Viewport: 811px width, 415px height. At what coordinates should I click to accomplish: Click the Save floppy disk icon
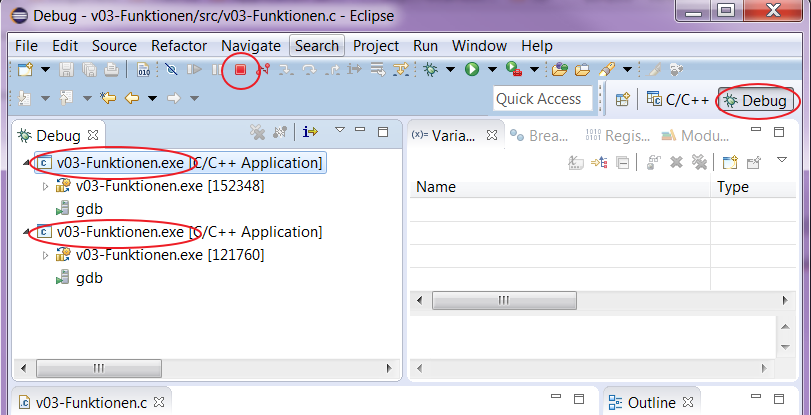pyautogui.click(x=67, y=69)
